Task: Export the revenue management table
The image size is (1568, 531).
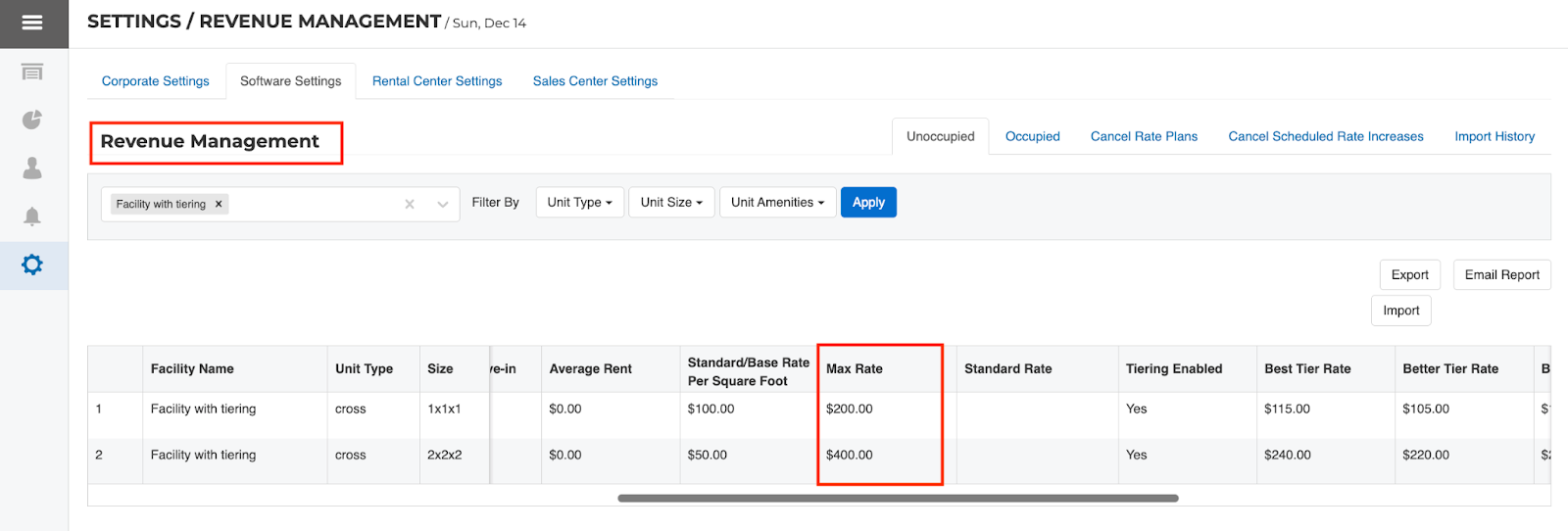Action: pyautogui.click(x=1409, y=274)
